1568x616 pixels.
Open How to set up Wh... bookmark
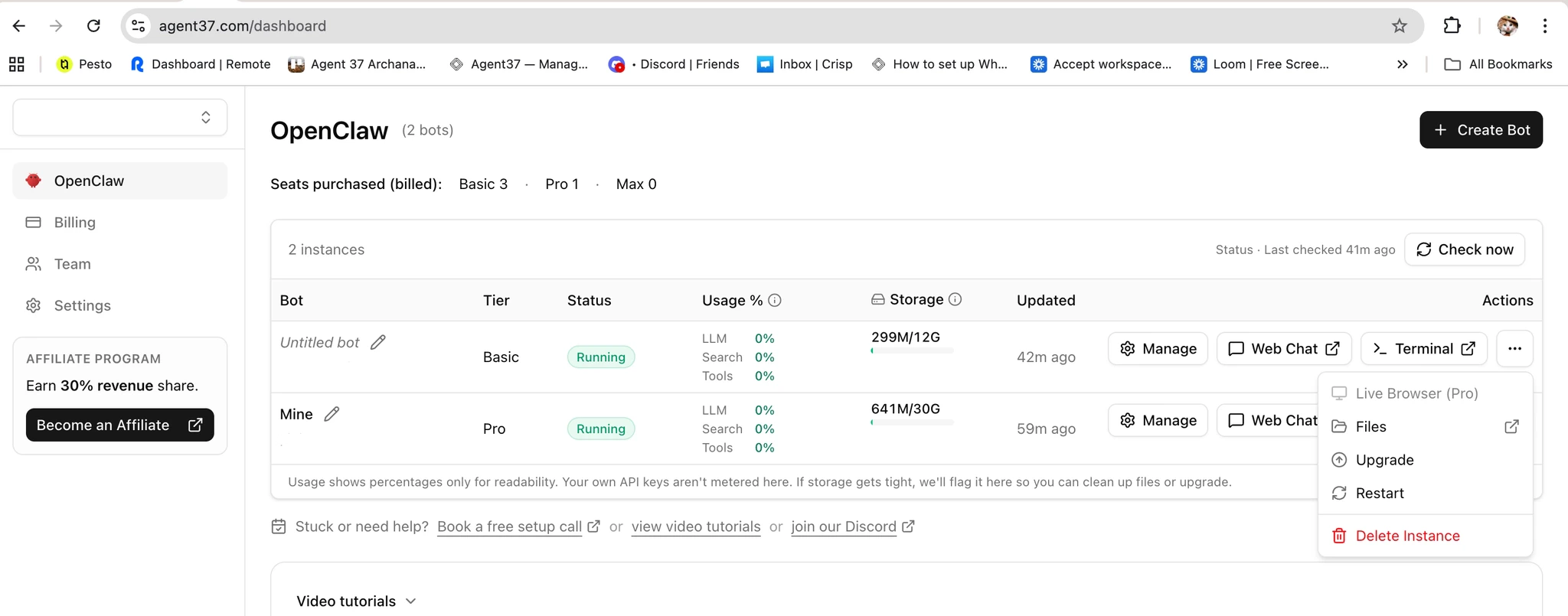coord(939,64)
